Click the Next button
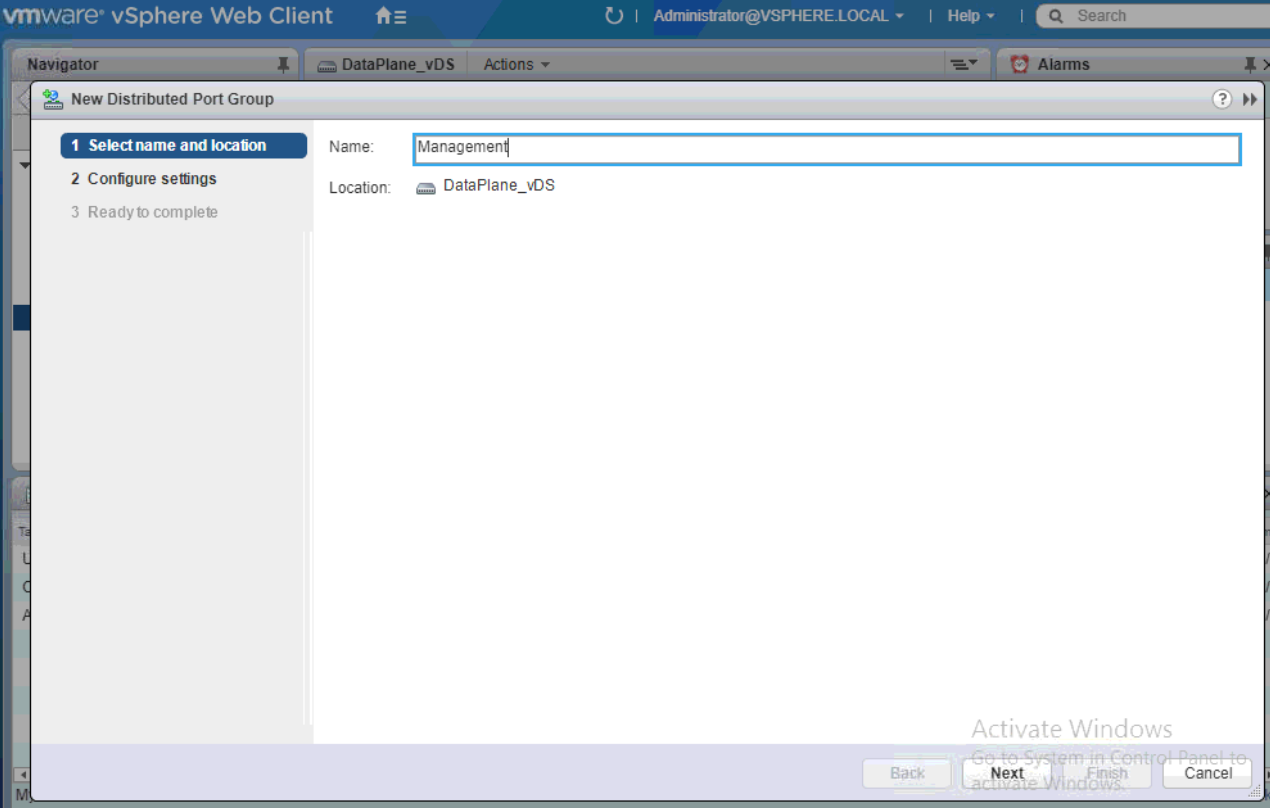This screenshot has width=1270, height=808. [1007, 773]
